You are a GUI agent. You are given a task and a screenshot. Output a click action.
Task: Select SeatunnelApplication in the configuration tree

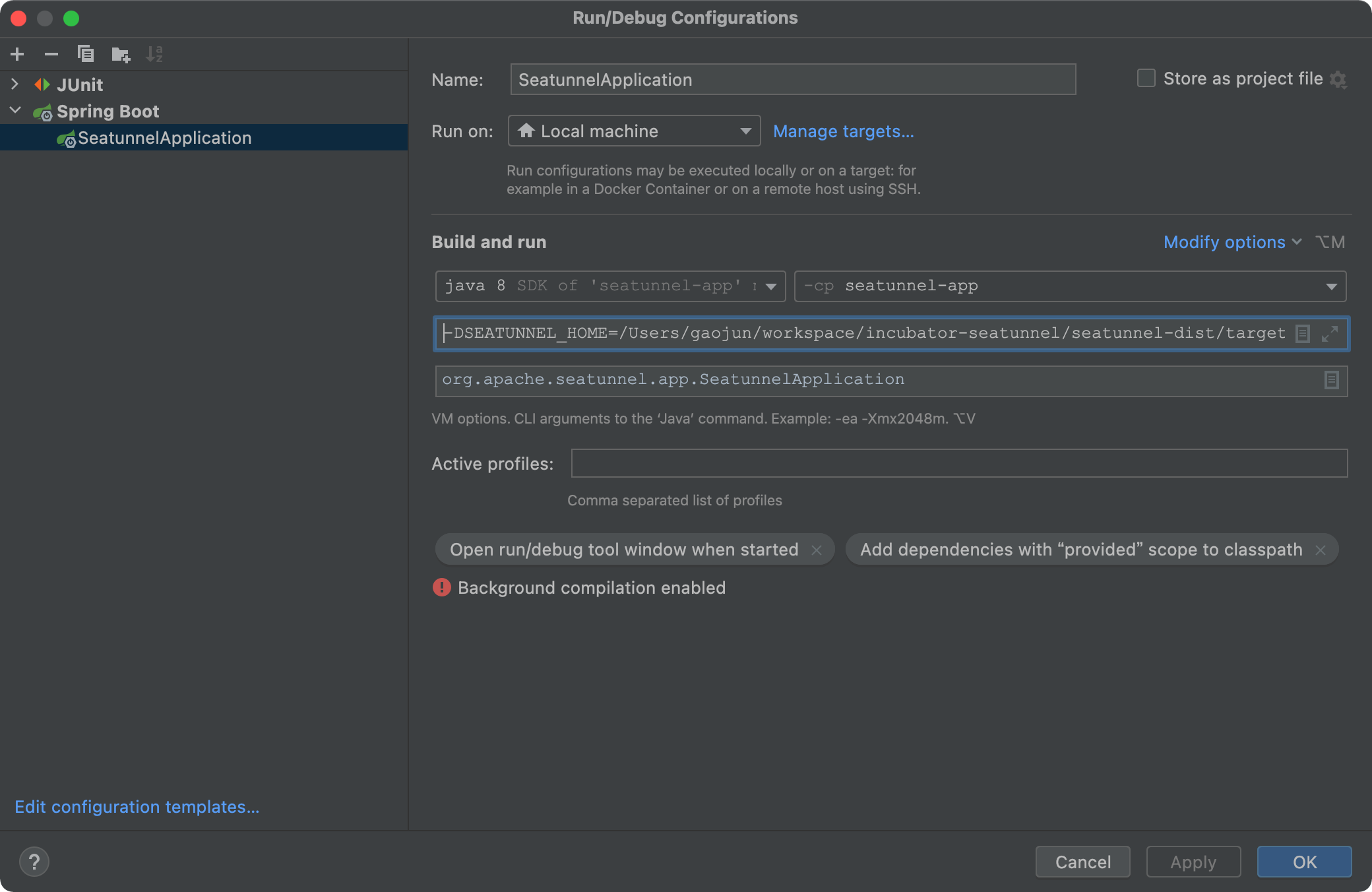164,138
